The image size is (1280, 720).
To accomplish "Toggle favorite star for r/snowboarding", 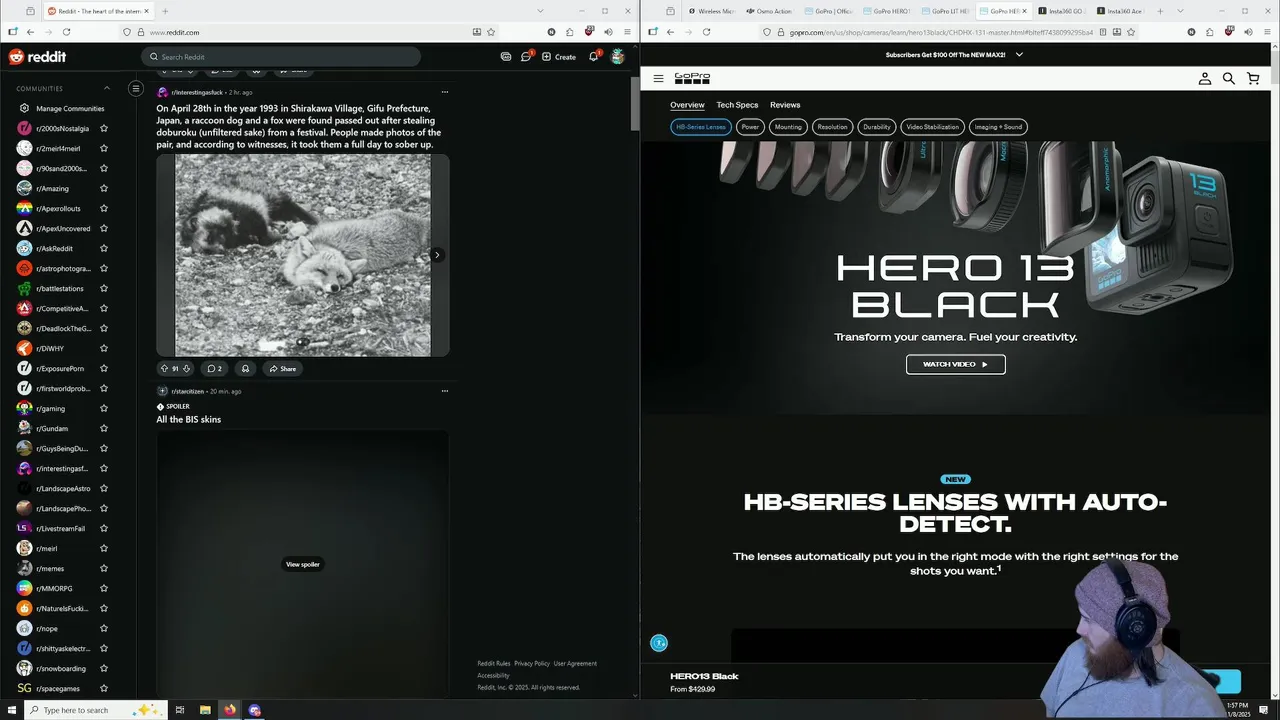I will [x=103, y=668].
